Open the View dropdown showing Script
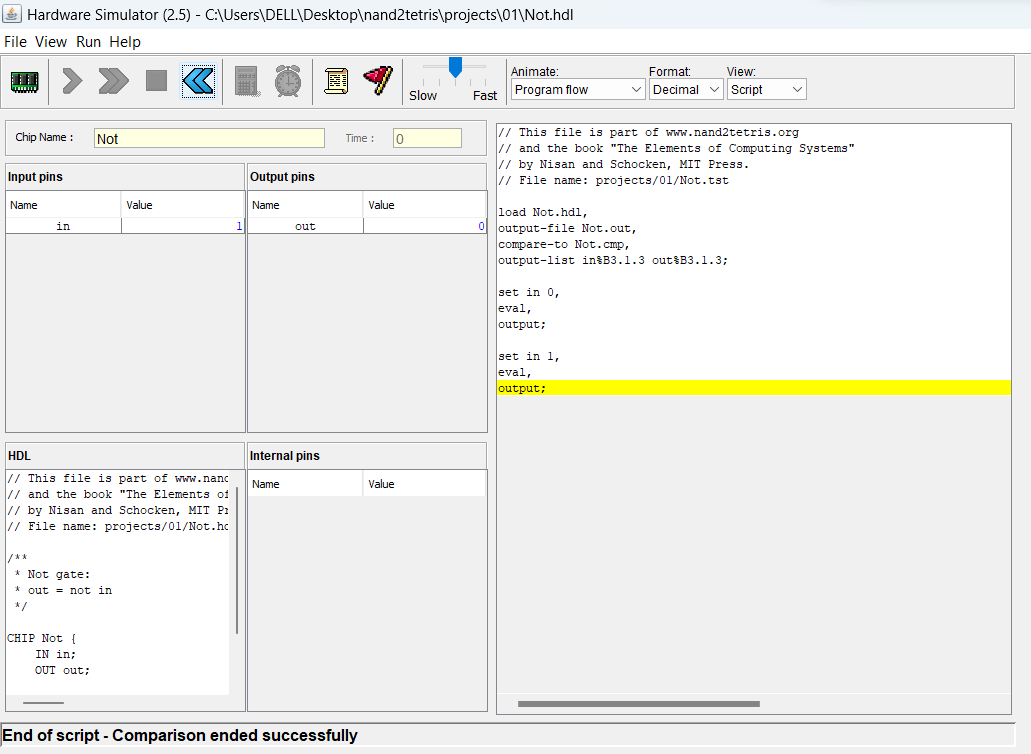 pyautogui.click(x=766, y=89)
